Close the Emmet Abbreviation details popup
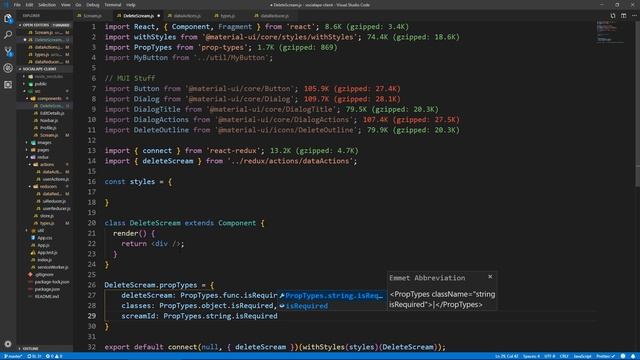Image resolution: width=640 pixels, height=360 pixels. (490, 277)
